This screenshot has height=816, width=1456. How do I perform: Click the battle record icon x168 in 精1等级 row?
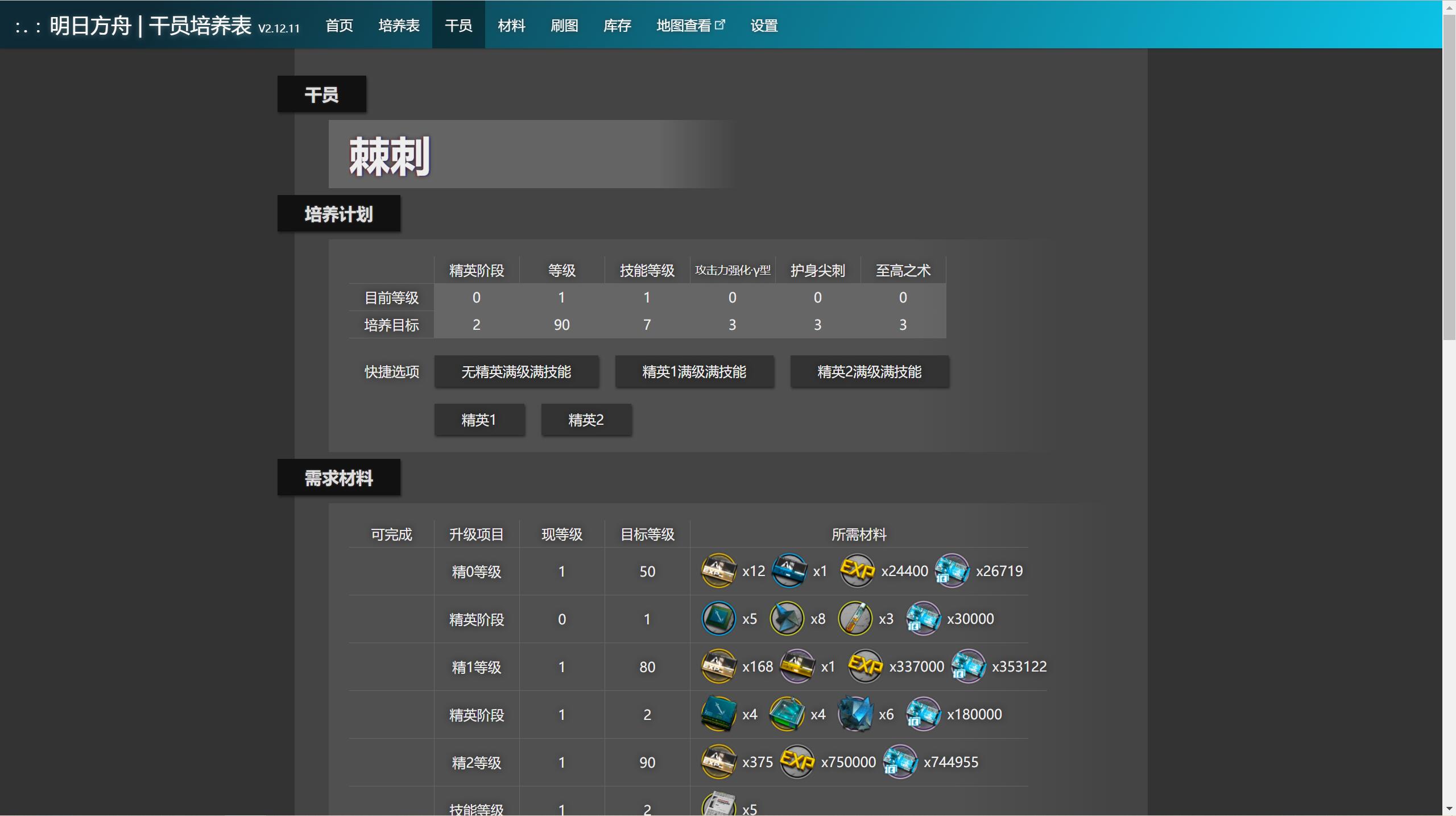point(719,666)
